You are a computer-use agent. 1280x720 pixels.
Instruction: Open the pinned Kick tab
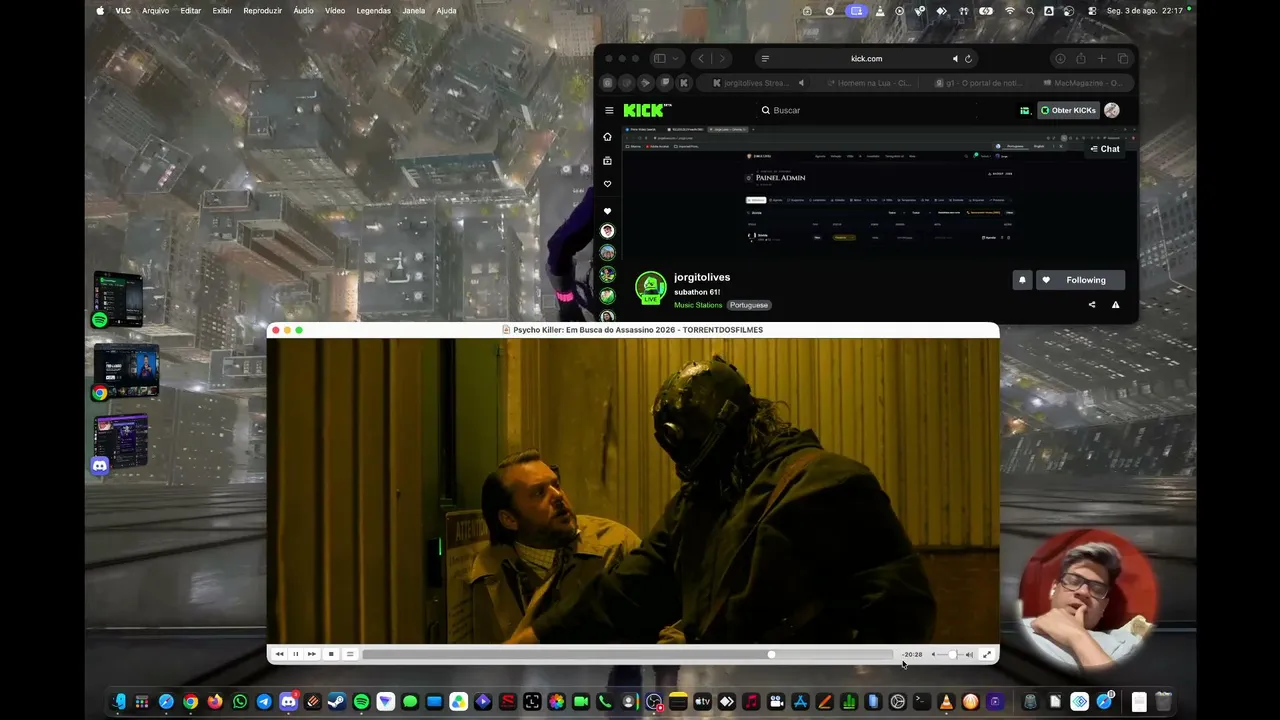pos(684,83)
